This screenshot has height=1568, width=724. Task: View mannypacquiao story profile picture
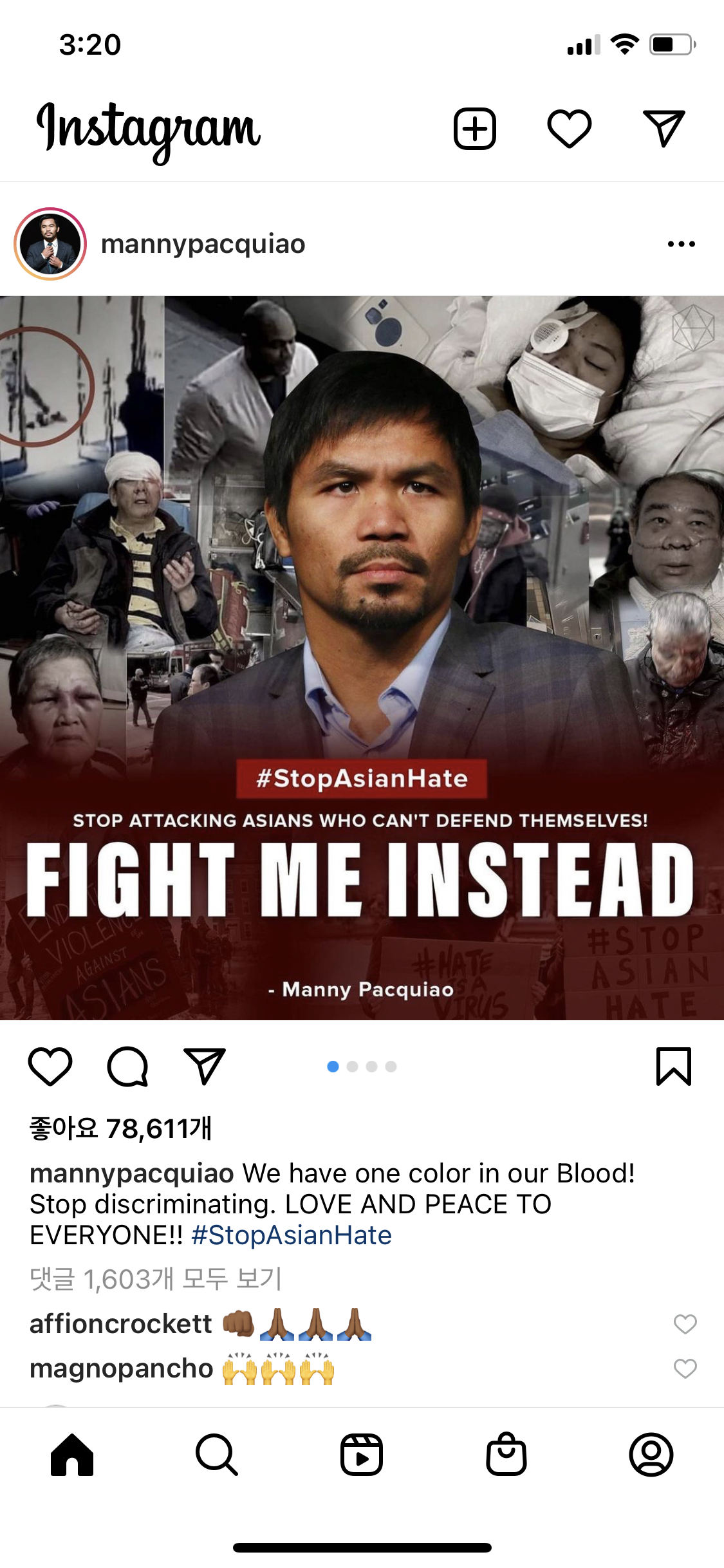pos(50,244)
